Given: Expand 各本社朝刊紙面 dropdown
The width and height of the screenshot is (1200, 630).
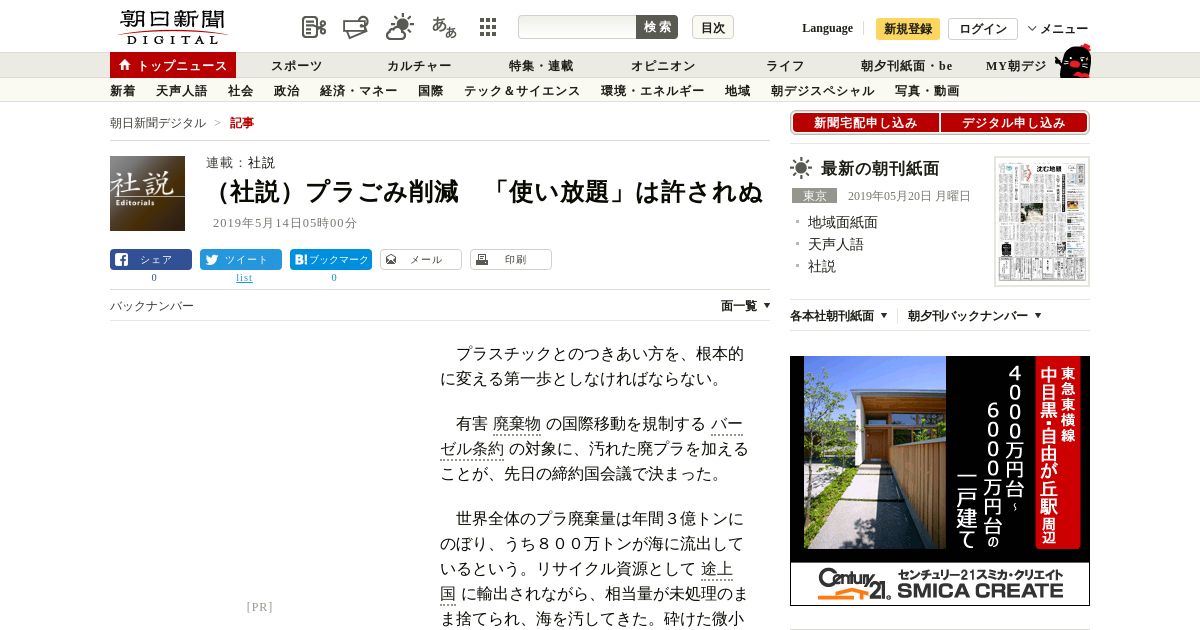Looking at the screenshot, I should coord(839,316).
